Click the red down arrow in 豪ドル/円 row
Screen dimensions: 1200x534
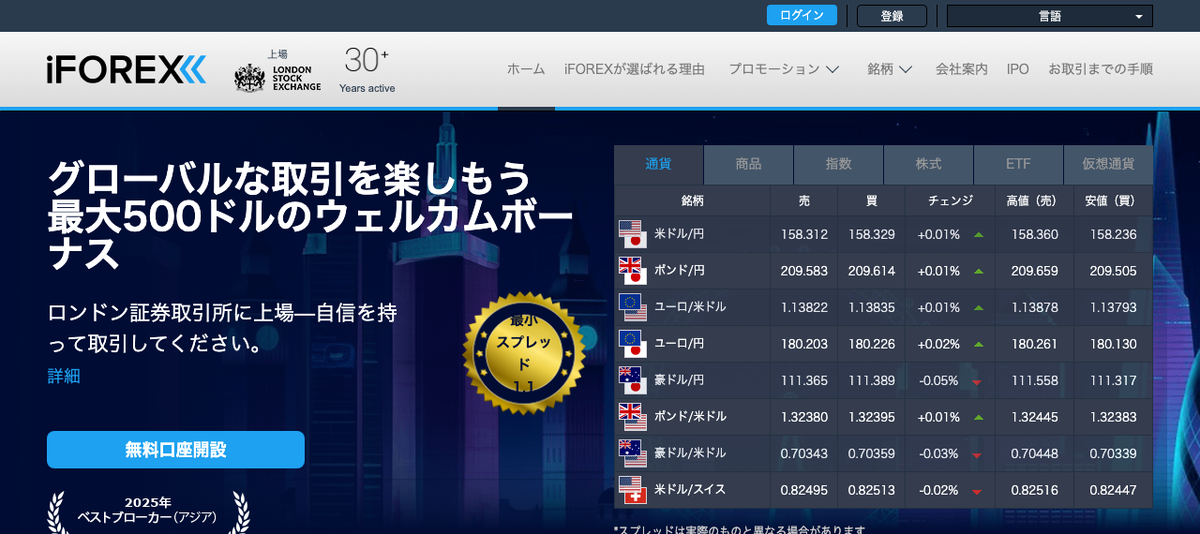coord(977,381)
